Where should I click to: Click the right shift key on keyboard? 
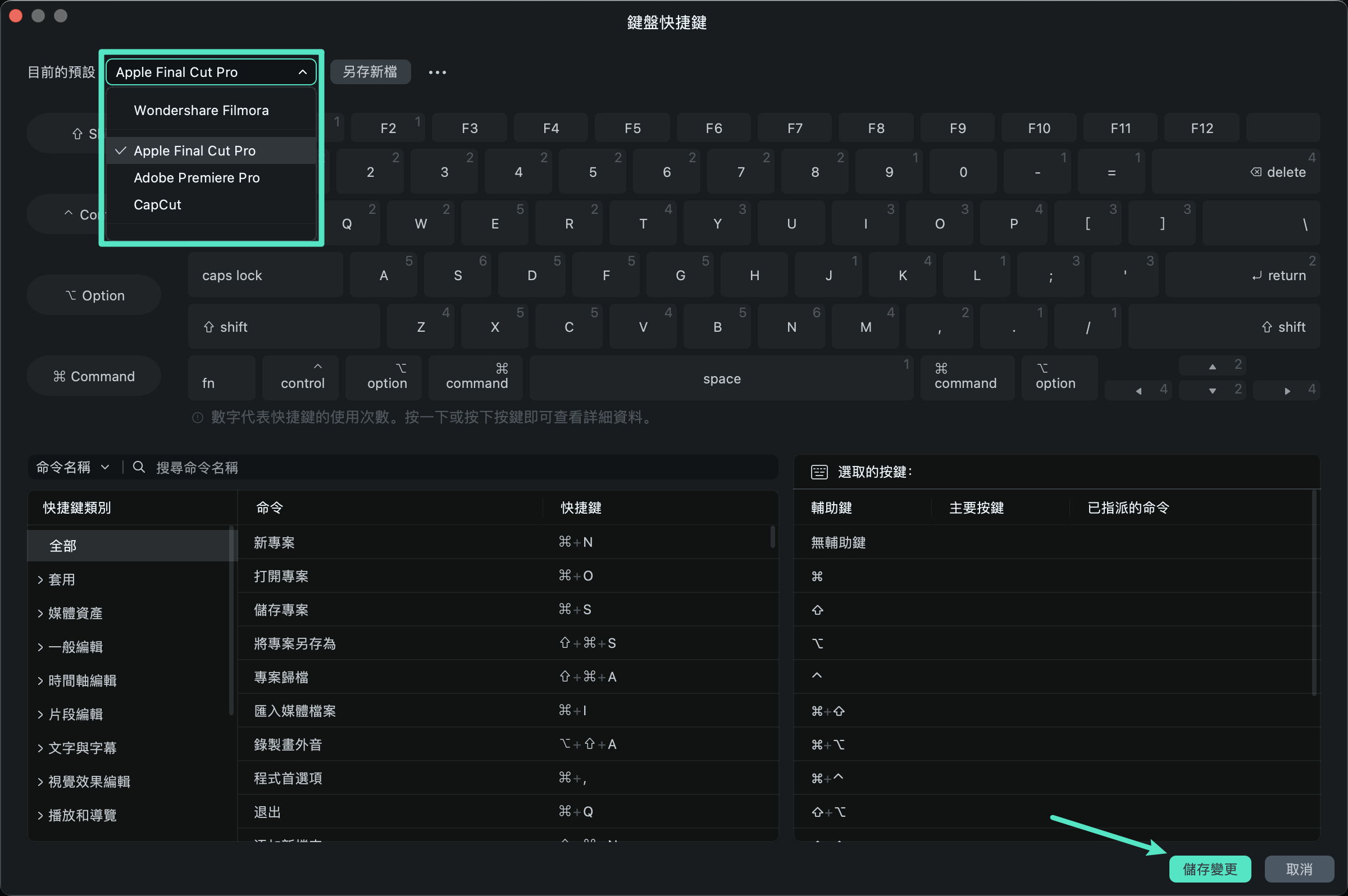(1224, 326)
